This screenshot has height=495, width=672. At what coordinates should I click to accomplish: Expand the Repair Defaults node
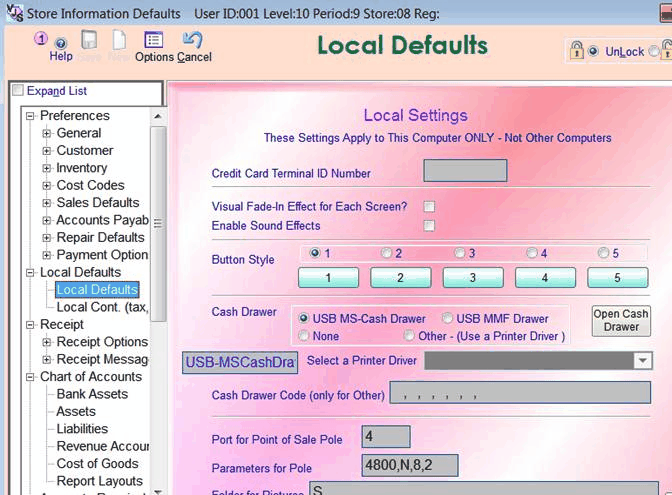[x=46, y=237]
